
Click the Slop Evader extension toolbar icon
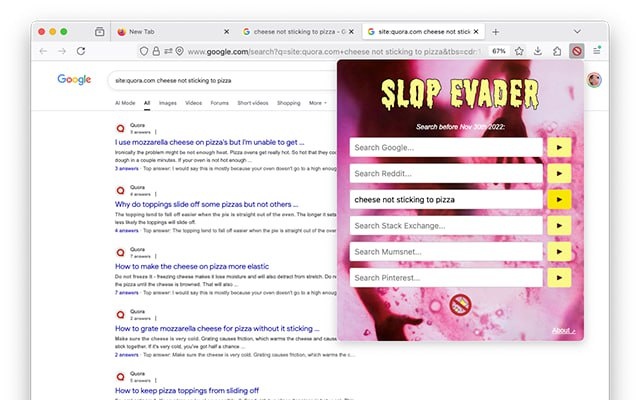click(576, 51)
